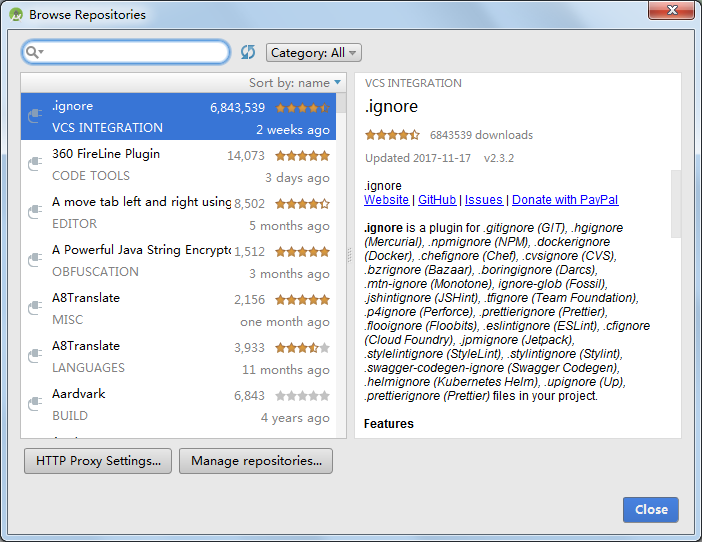Click the 'Updated 2017-11-17' text
The height and width of the screenshot is (542, 702).
[418, 158]
